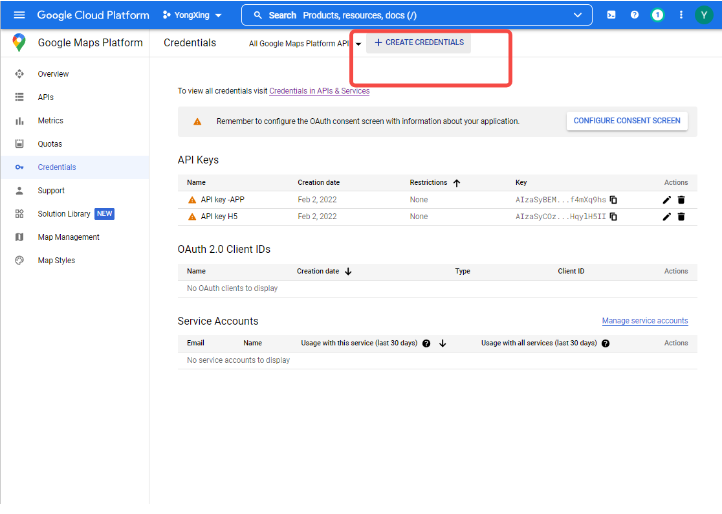This screenshot has width=722, height=514.
Task: Open help for usage with all services
Action: tap(606, 344)
